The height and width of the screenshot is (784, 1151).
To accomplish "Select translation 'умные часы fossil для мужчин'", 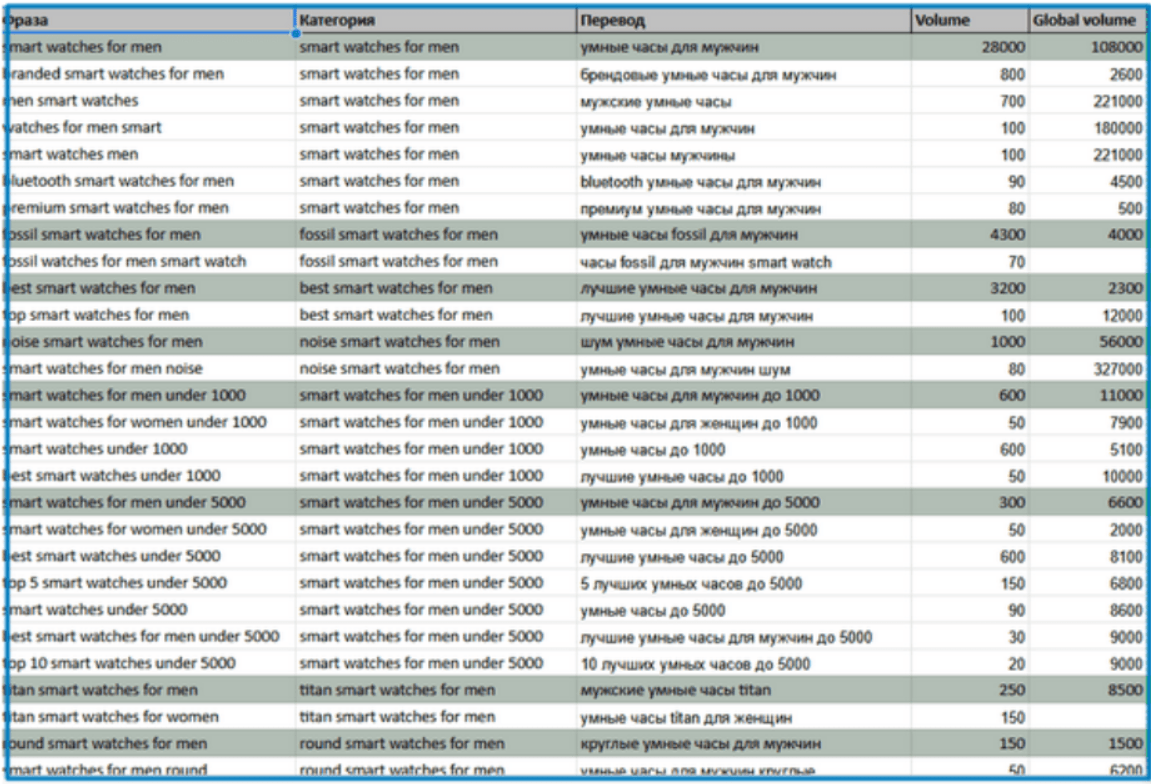I will (x=744, y=235).
